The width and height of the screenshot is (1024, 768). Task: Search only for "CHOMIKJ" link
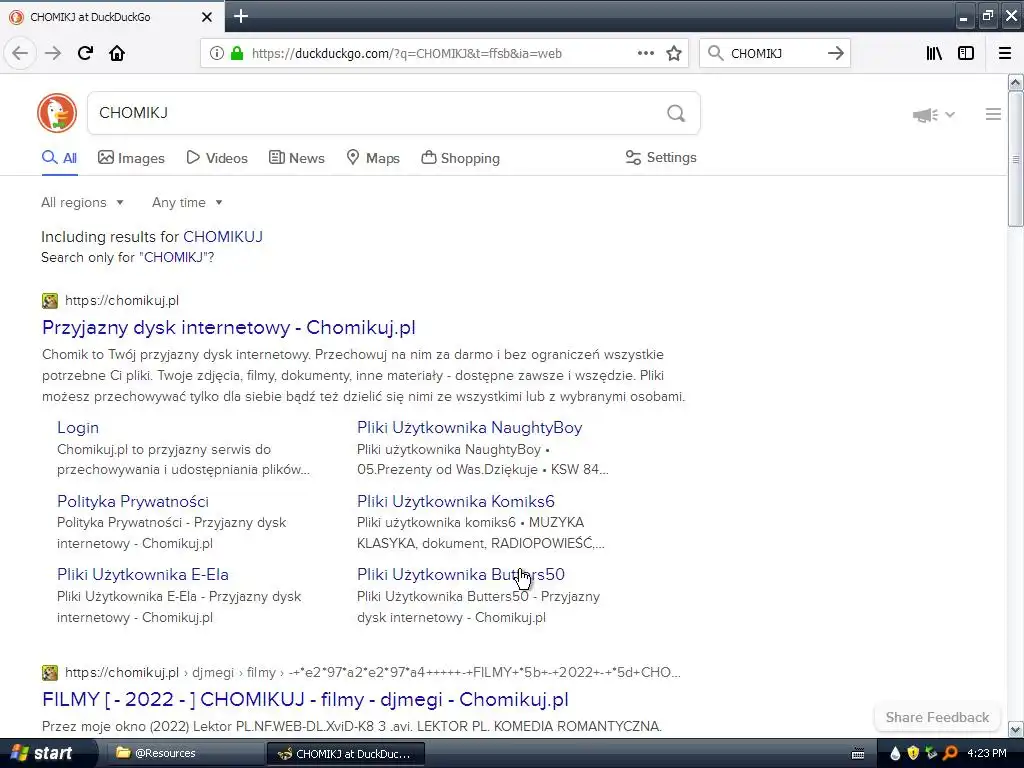[x=173, y=257]
